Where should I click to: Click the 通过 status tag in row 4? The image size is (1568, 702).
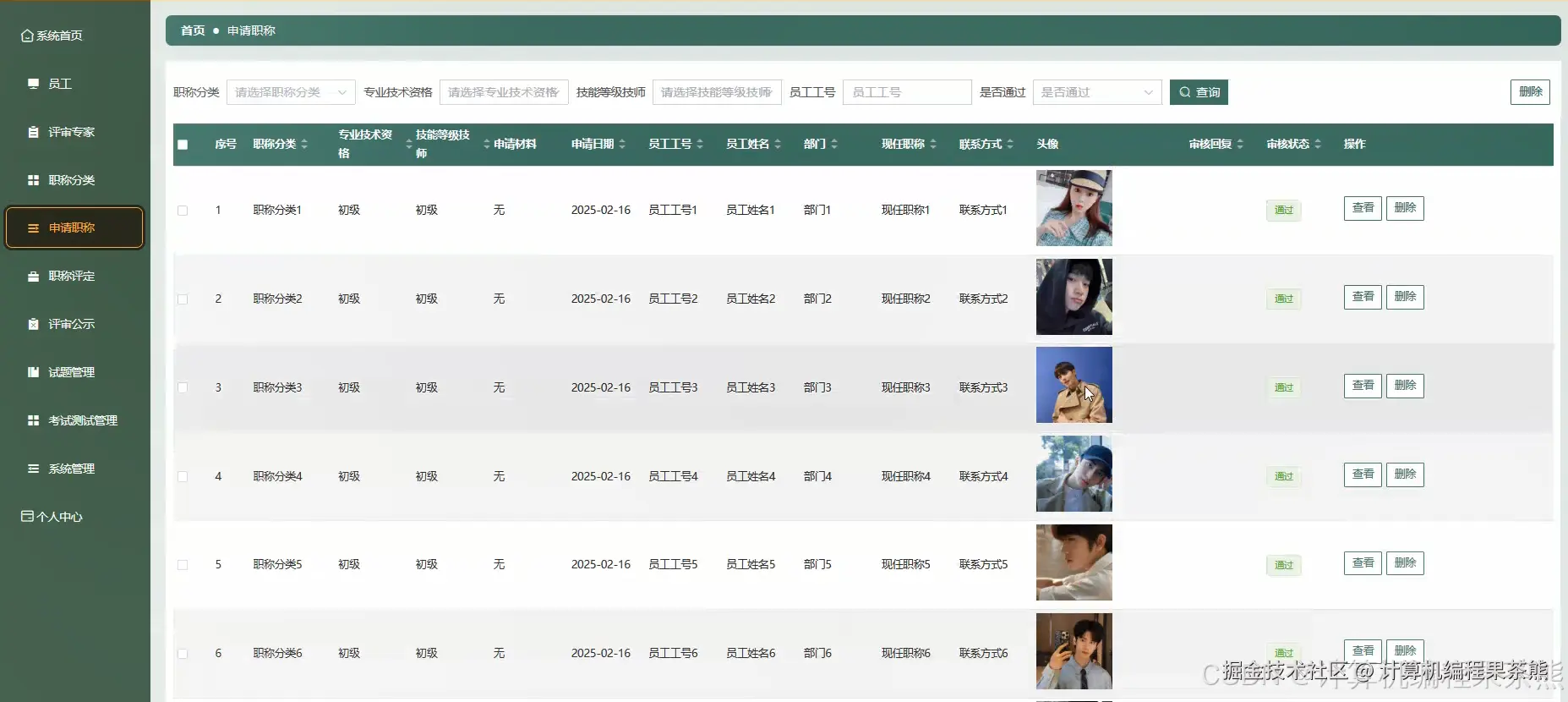pos(1283,477)
